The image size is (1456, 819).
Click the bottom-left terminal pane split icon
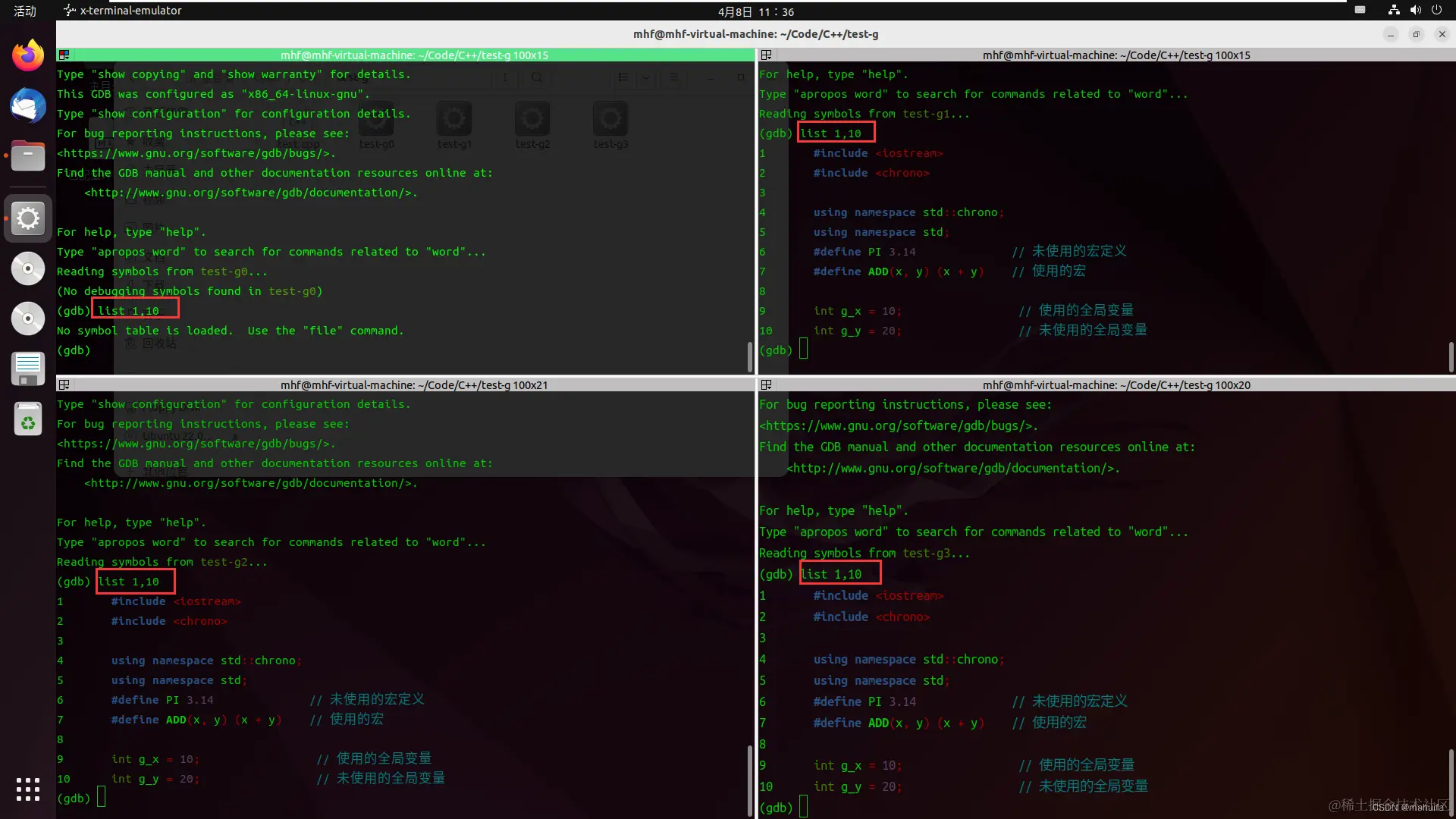(64, 385)
